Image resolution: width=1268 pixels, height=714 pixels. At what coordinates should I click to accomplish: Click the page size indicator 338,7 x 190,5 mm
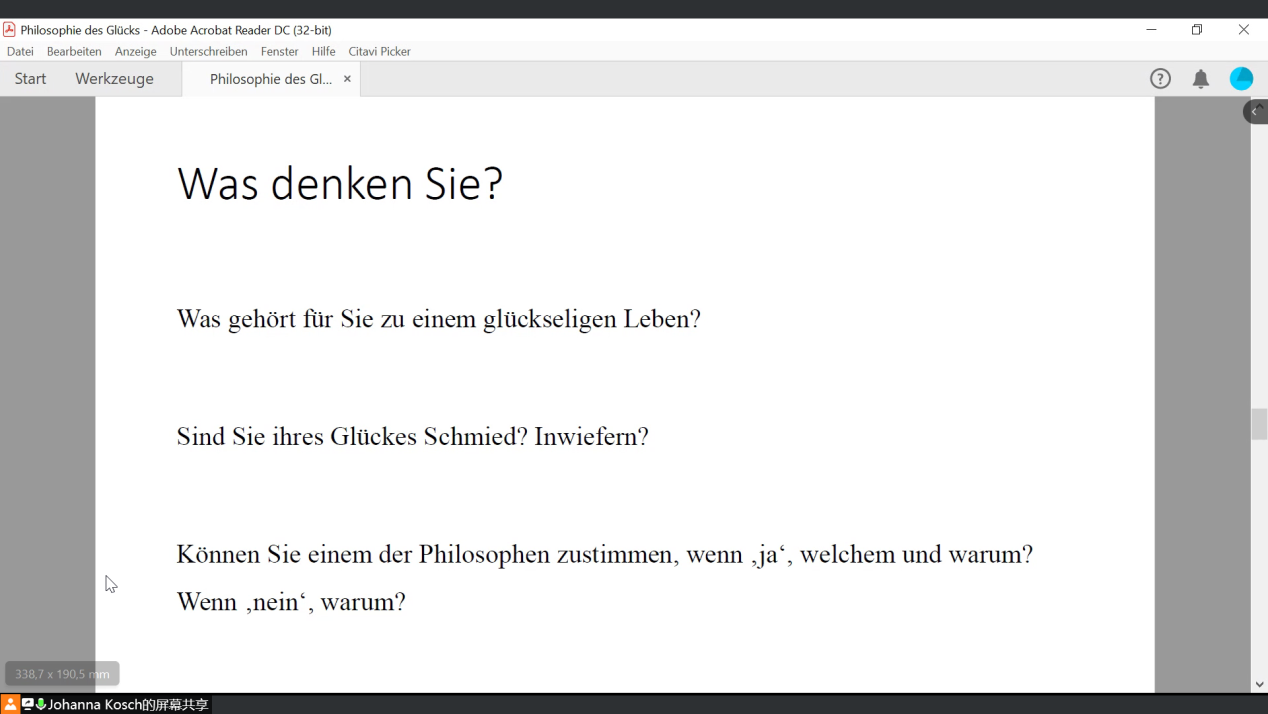pos(62,674)
